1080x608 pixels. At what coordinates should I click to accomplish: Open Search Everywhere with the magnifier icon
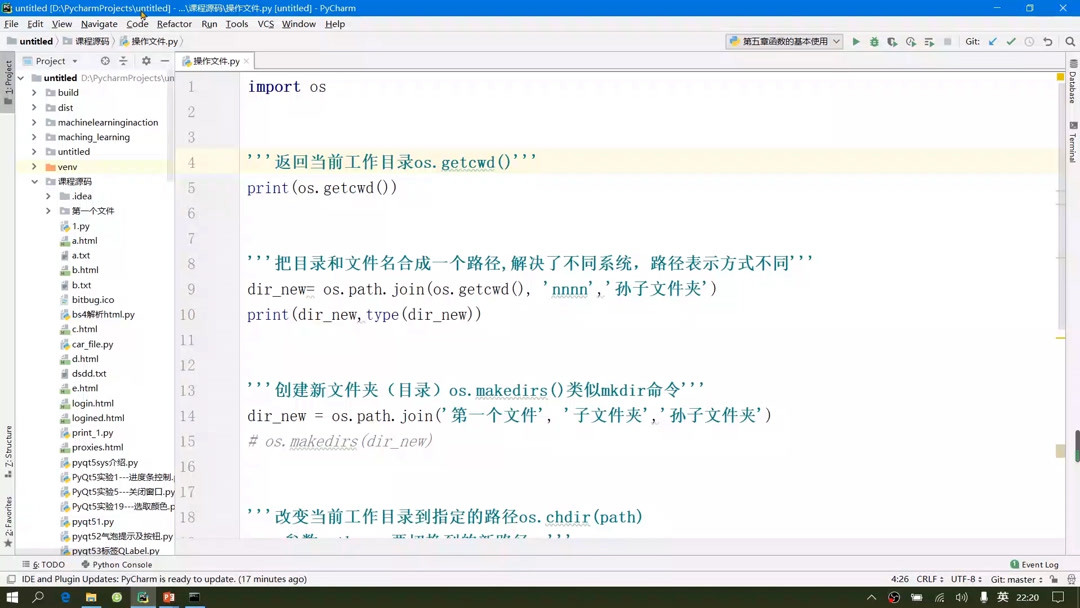[x=1072, y=41]
